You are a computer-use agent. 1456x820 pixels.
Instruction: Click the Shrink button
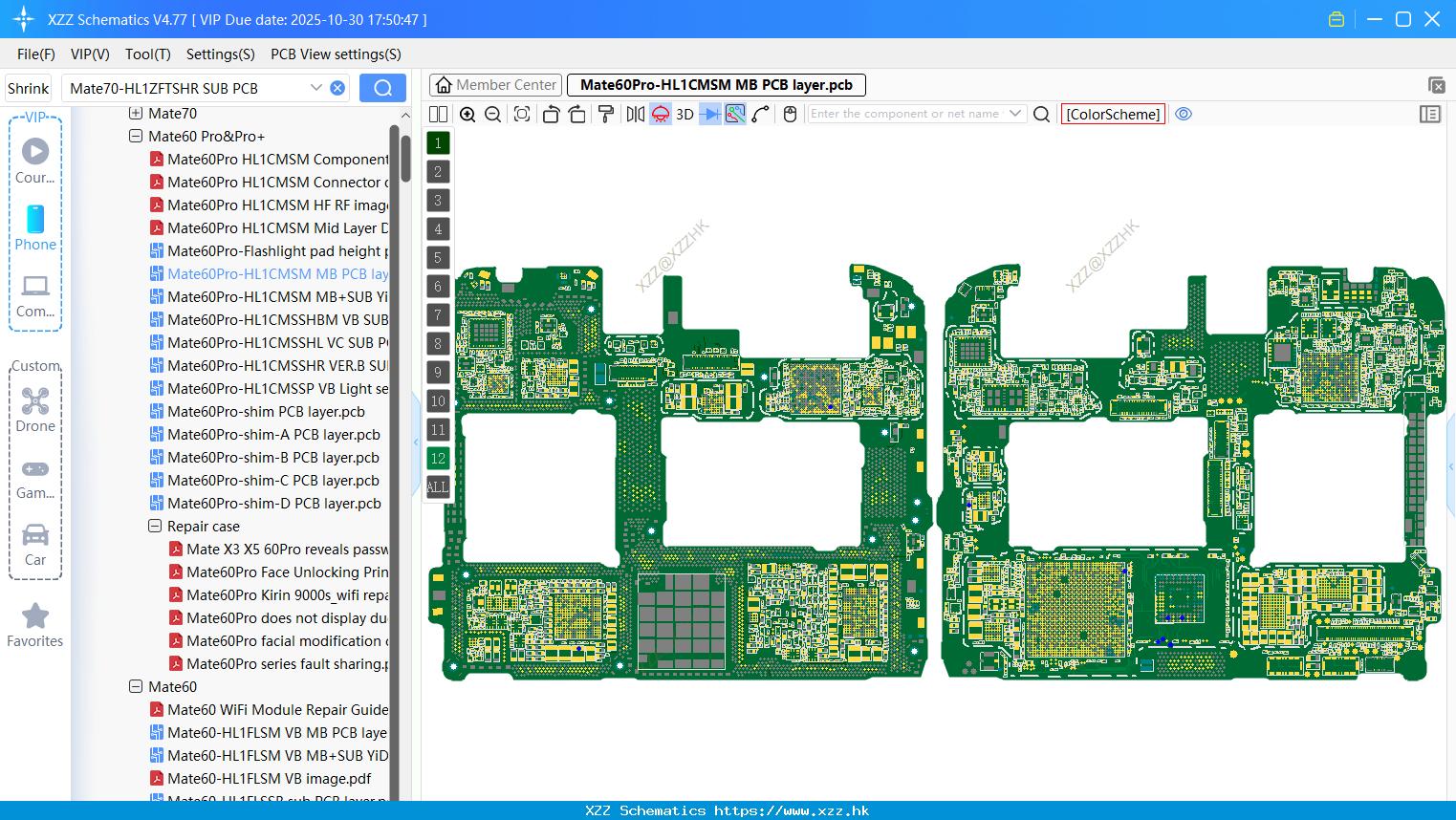coord(29,88)
